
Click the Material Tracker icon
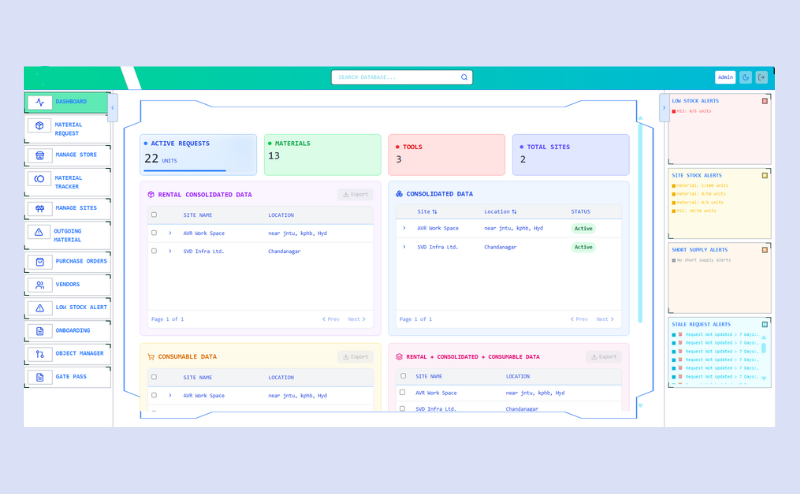tap(40, 179)
